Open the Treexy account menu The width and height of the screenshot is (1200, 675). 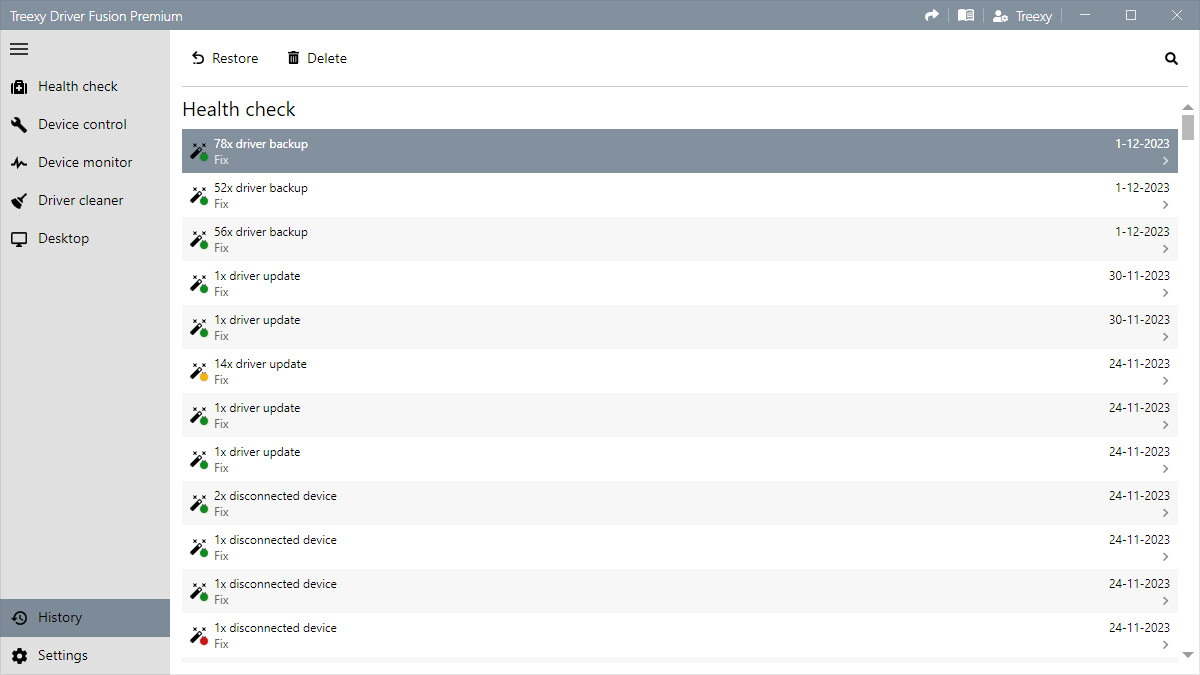(1021, 16)
